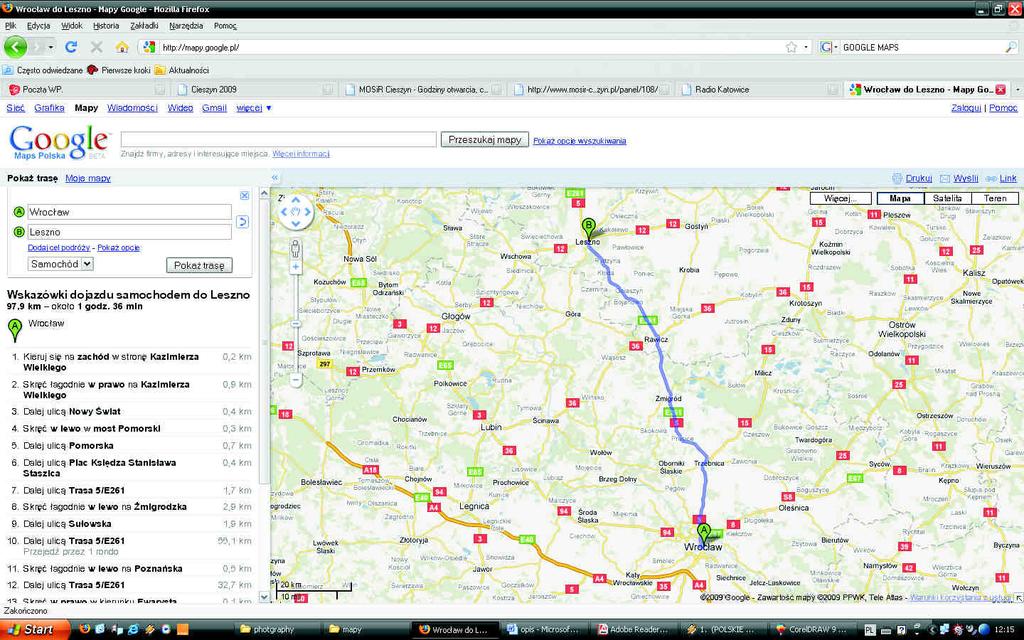
Task: Click the search magnifier in Firefox search box
Action: click(1010, 47)
